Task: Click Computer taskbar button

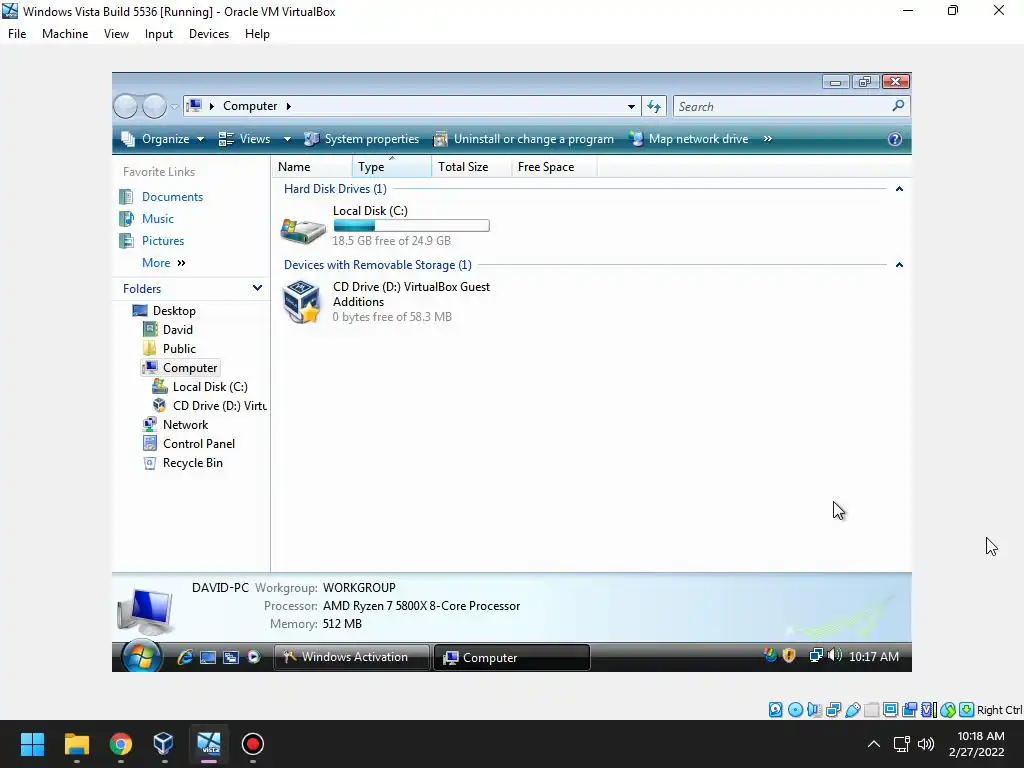Action: point(511,658)
